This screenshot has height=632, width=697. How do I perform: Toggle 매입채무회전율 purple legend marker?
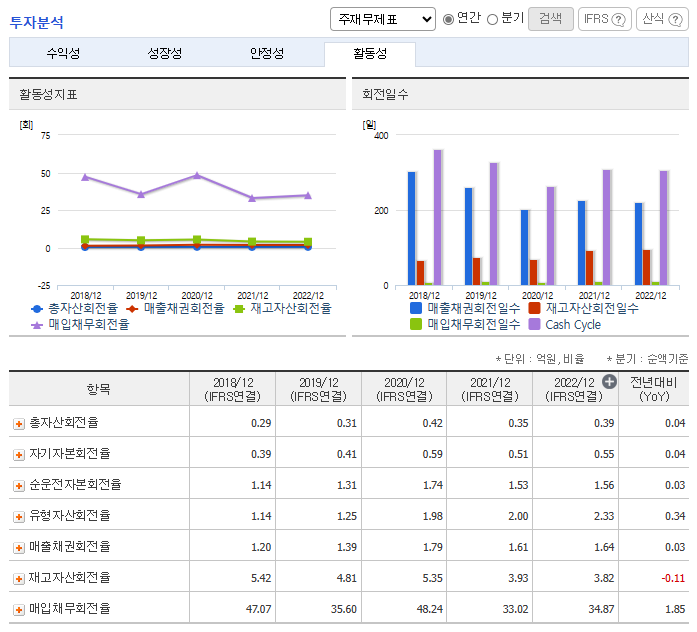pos(37,325)
